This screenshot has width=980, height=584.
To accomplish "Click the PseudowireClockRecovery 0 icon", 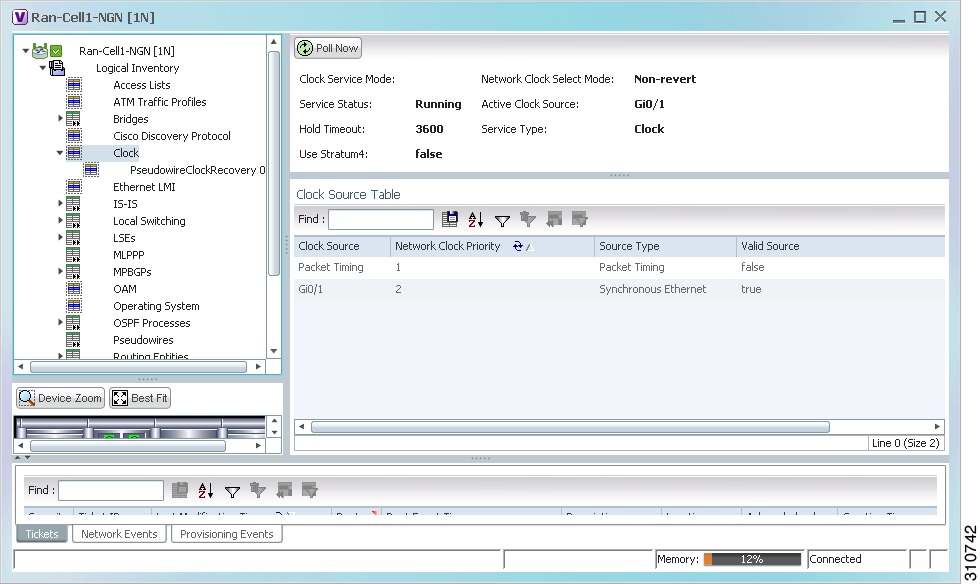I will tap(91, 169).
